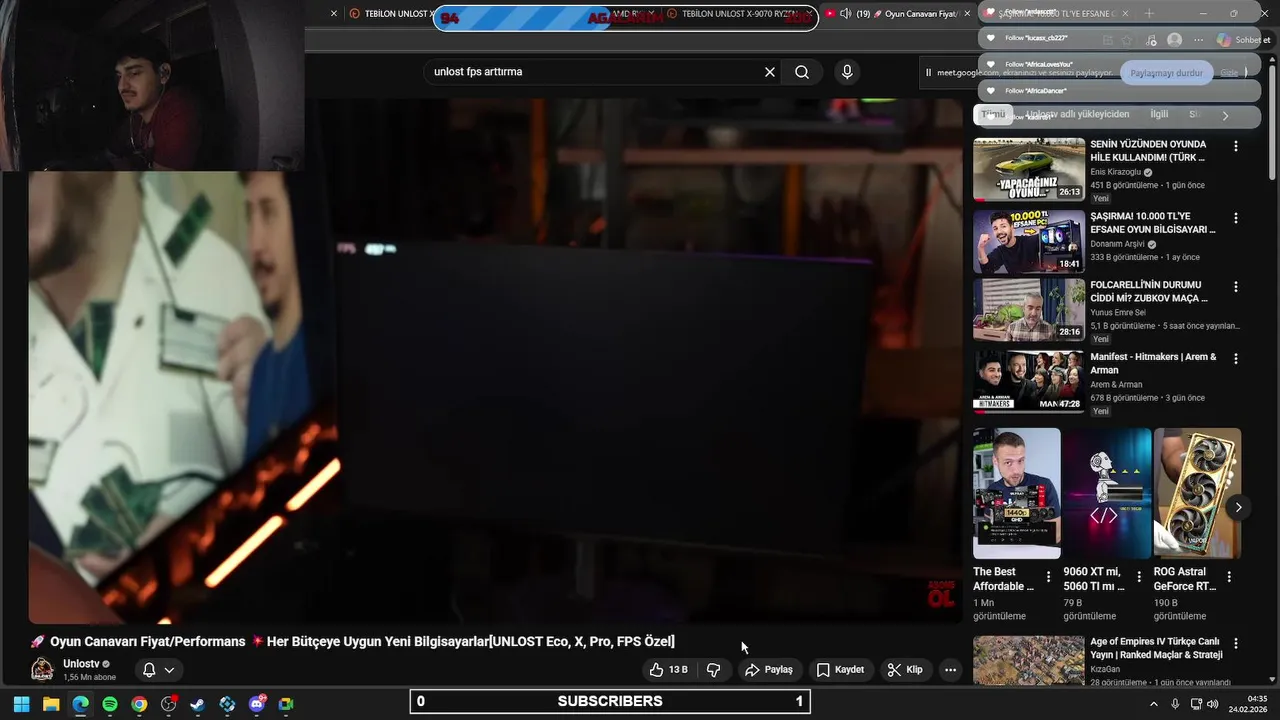This screenshot has height=720, width=1280.
Task: Open options menu for FOLCARELLİ'NİN DURUMU video
Action: point(1236,287)
